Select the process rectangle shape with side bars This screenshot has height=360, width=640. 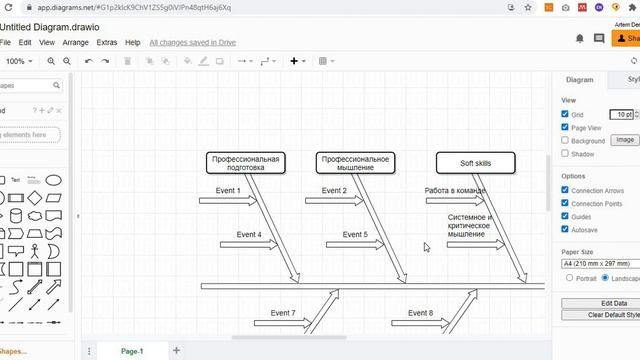(x=16, y=198)
